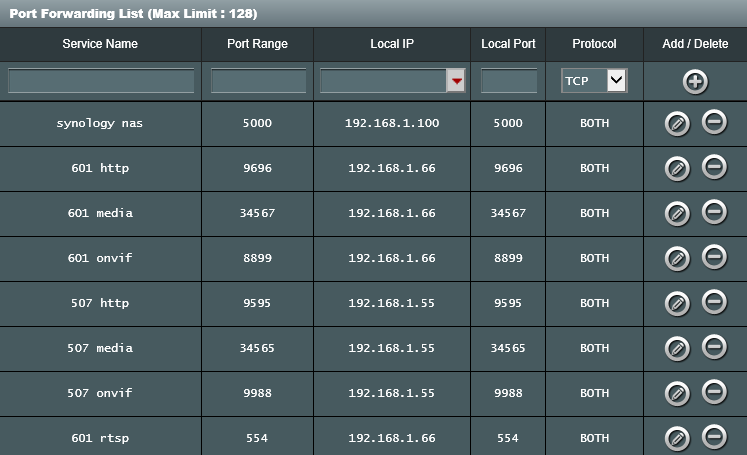Image resolution: width=747 pixels, height=455 pixels.
Task: Expand the Local IP client list arrow
Action: coord(456,81)
